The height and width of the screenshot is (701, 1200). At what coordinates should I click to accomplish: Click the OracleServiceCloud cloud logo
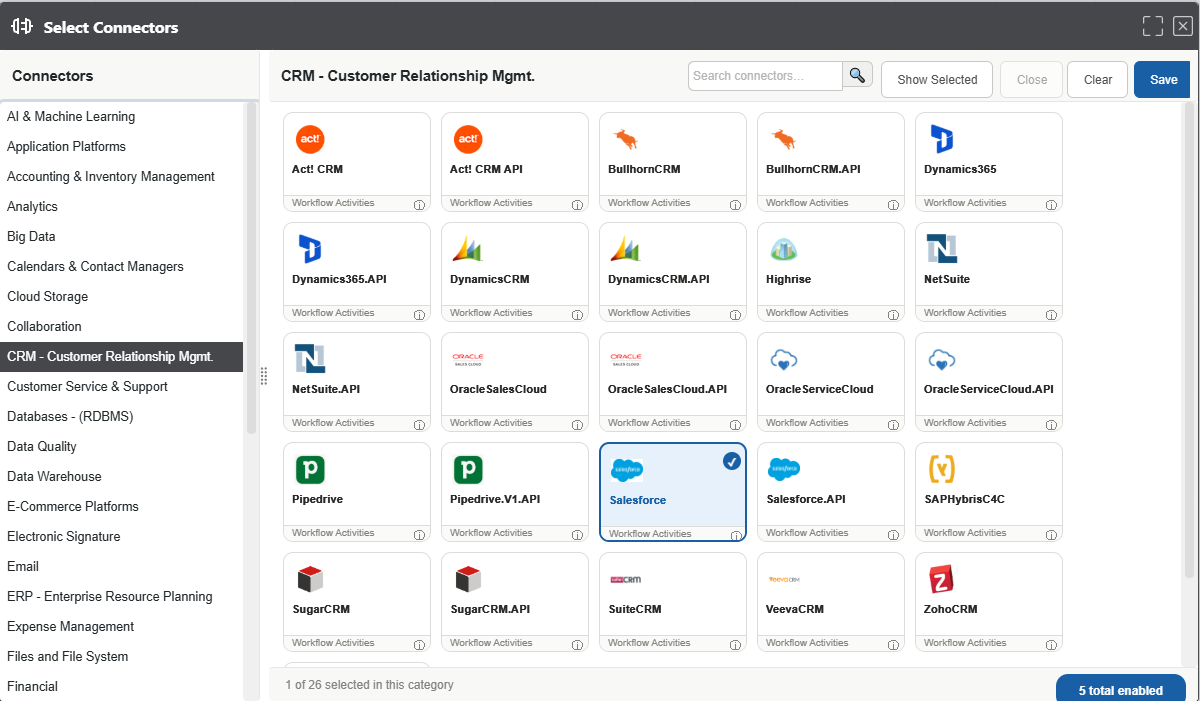[784, 359]
